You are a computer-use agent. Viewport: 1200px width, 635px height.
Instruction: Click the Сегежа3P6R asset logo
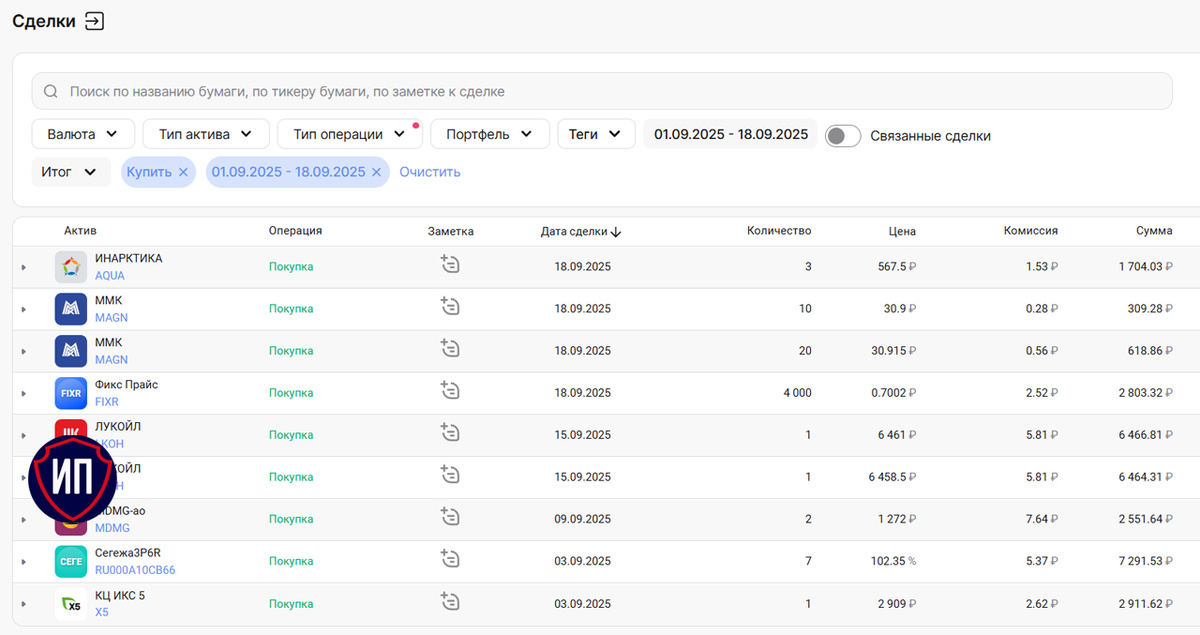[71, 561]
